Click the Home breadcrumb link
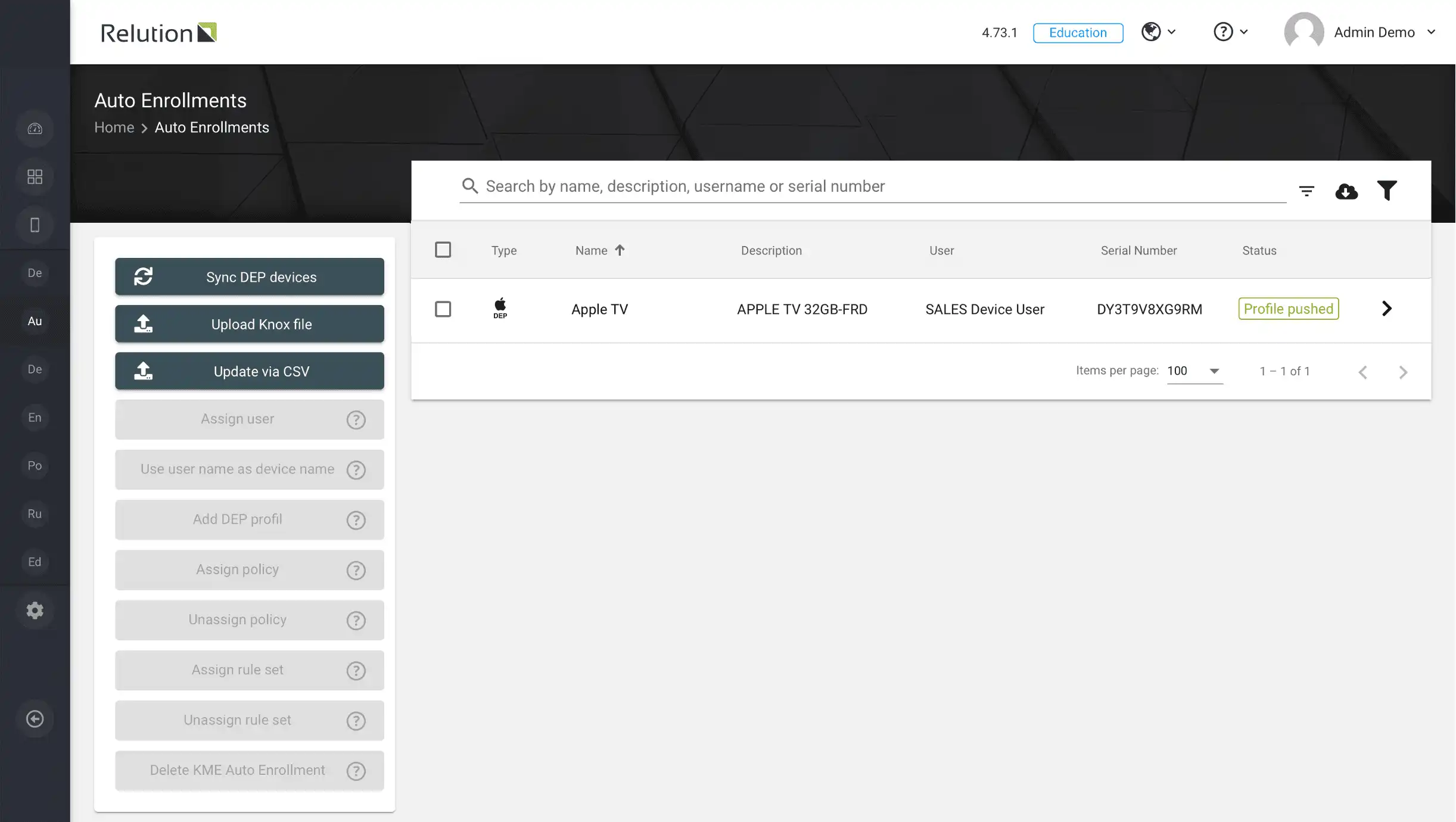 [114, 127]
